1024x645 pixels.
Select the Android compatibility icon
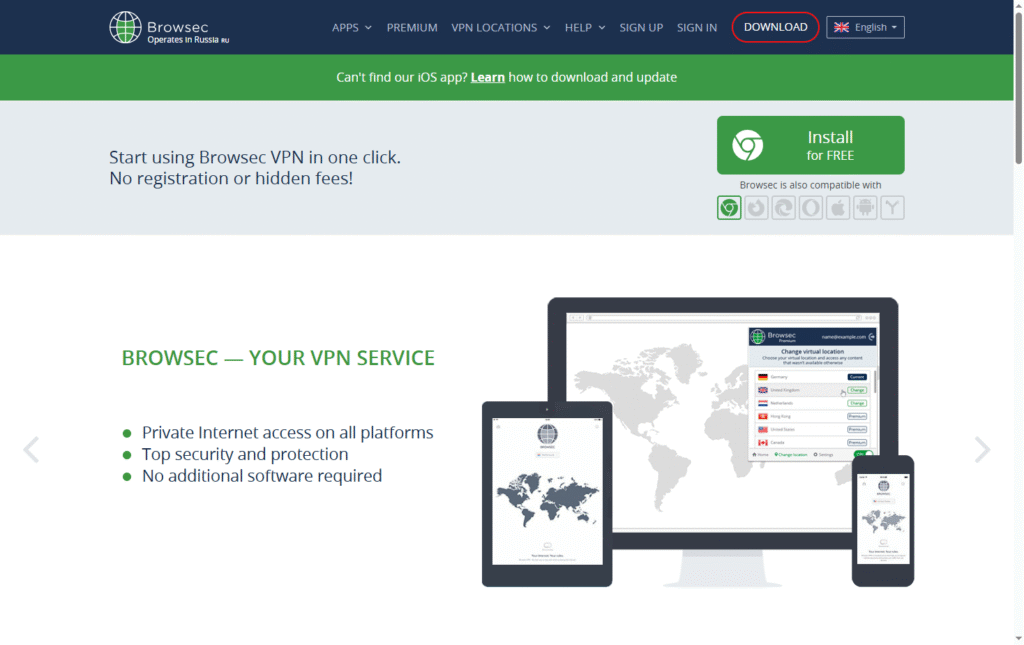pos(865,208)
